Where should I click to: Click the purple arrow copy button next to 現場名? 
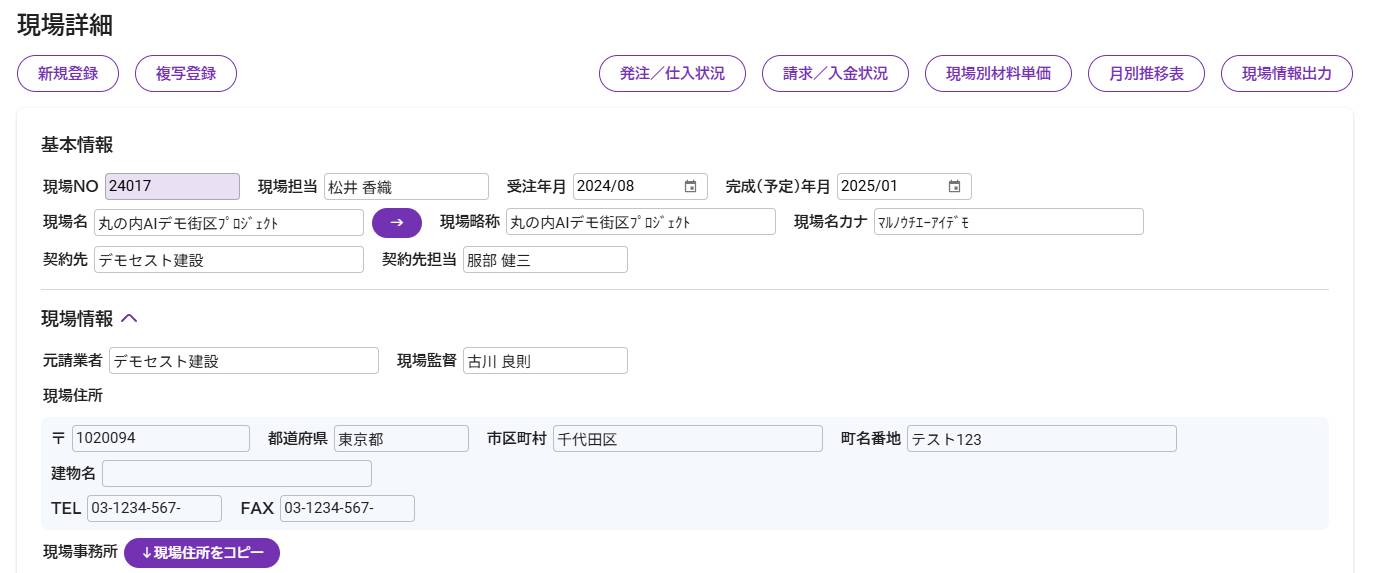397,222
